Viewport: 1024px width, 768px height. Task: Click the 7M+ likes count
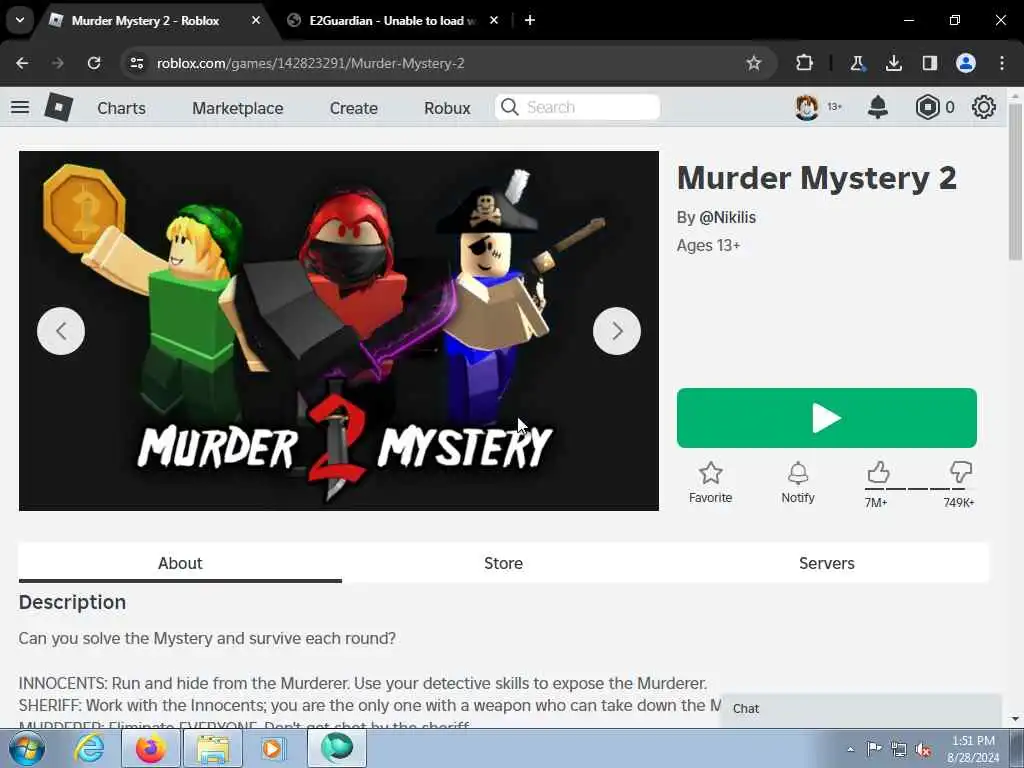(876, 502)
